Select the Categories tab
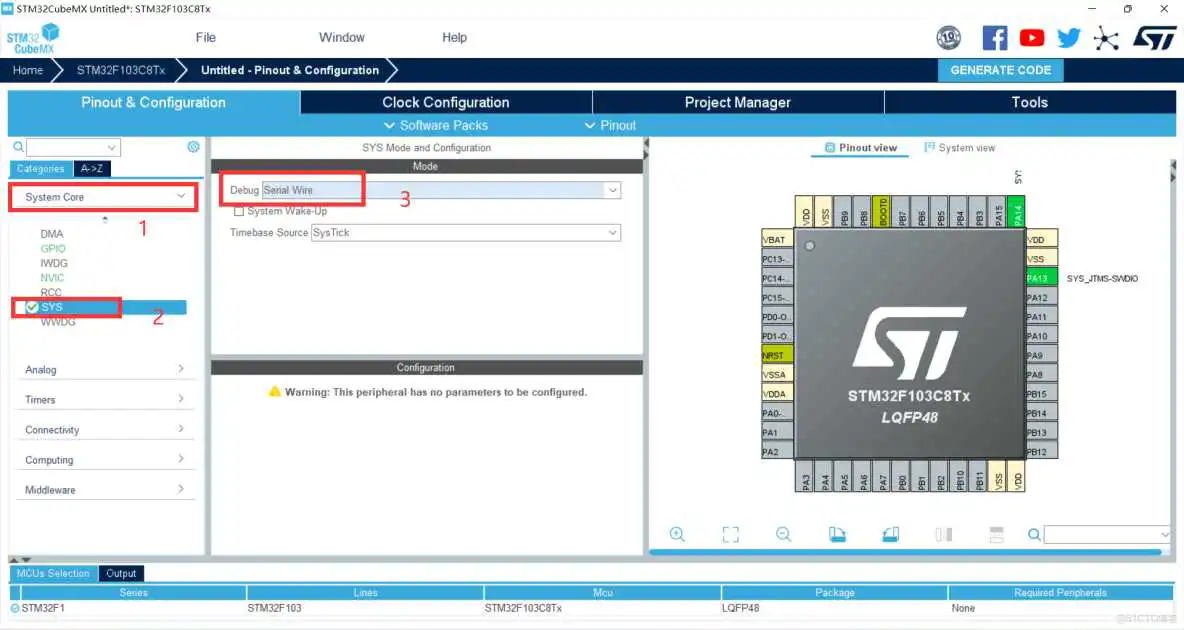1184x630 pixels. click(41, 168)
